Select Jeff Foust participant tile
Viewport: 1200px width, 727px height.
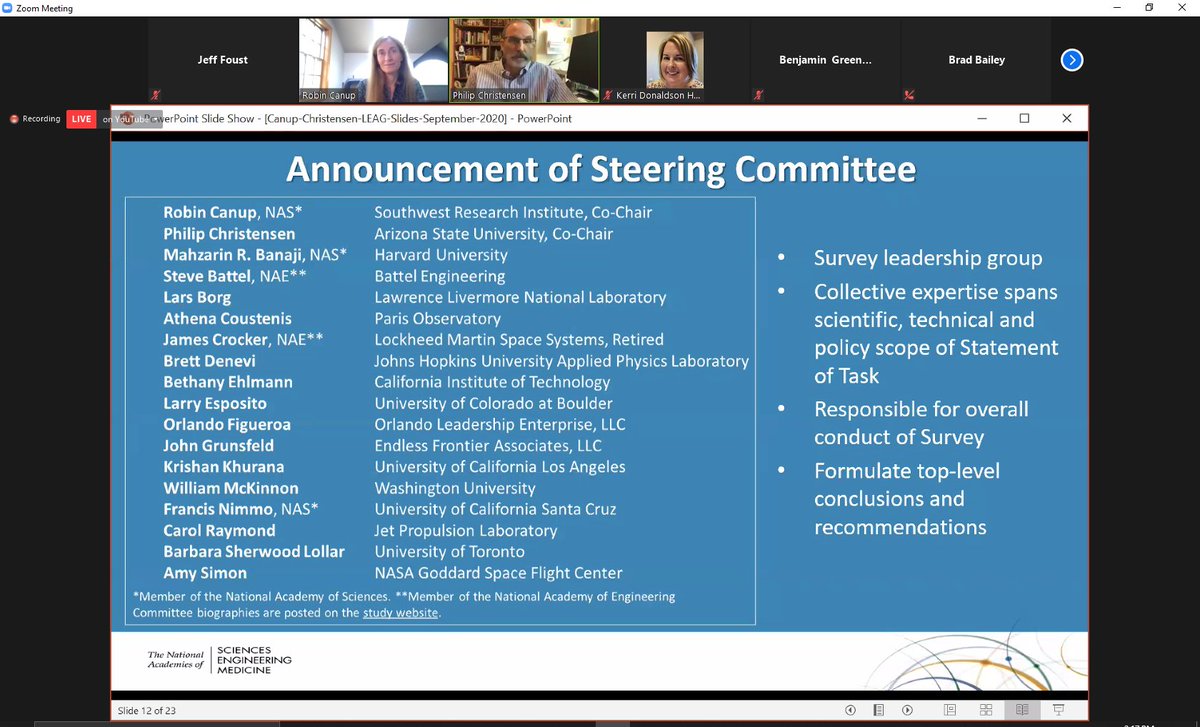222,60
